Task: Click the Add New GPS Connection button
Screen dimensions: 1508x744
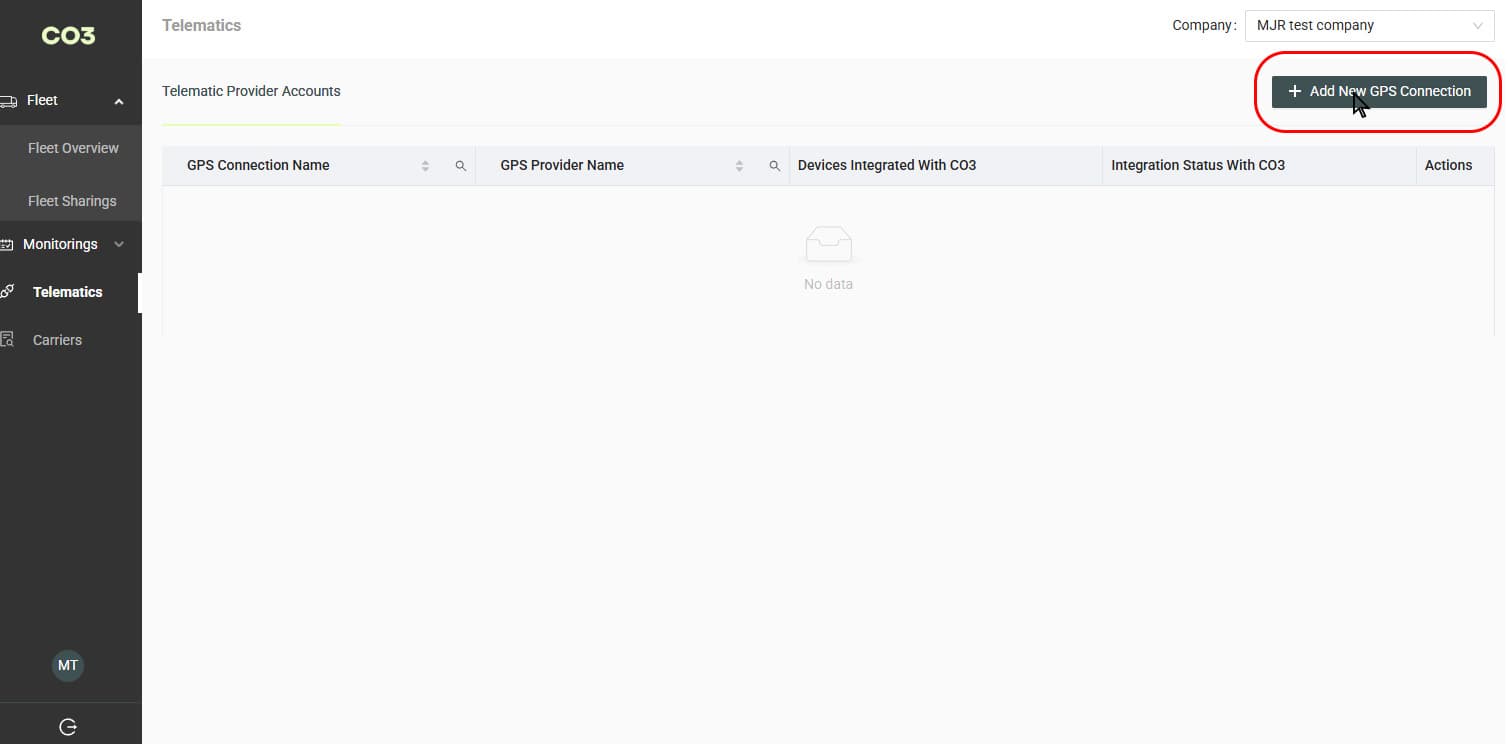Action: click(1378, 91)
